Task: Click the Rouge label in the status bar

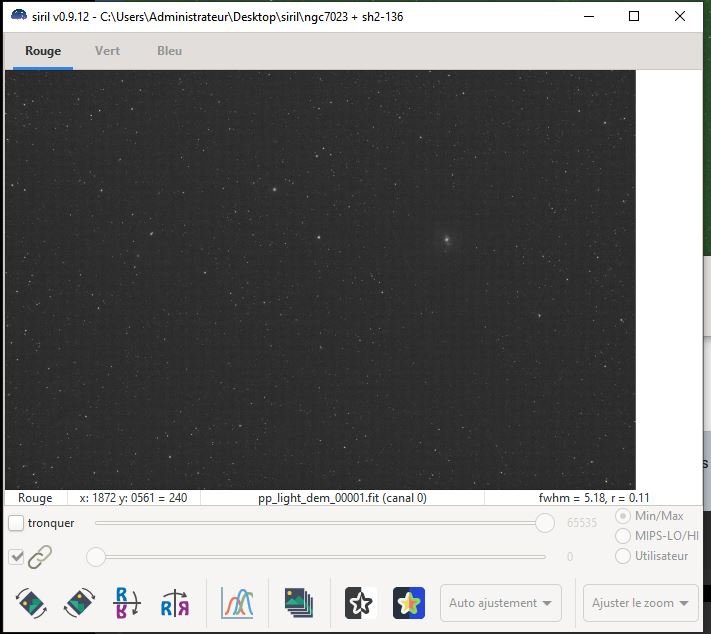Action: [35, 498]
